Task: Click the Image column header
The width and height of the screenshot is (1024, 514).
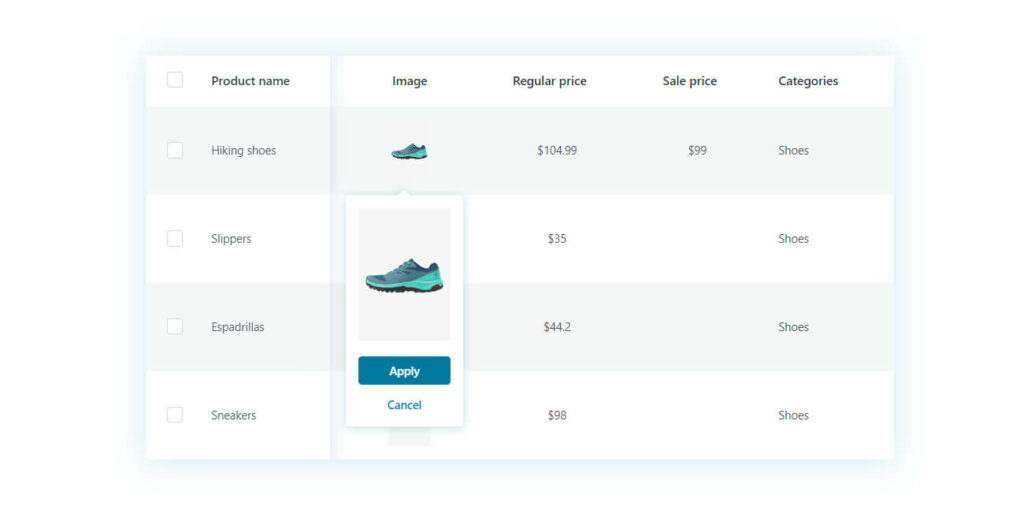Action: click(409, 81)
